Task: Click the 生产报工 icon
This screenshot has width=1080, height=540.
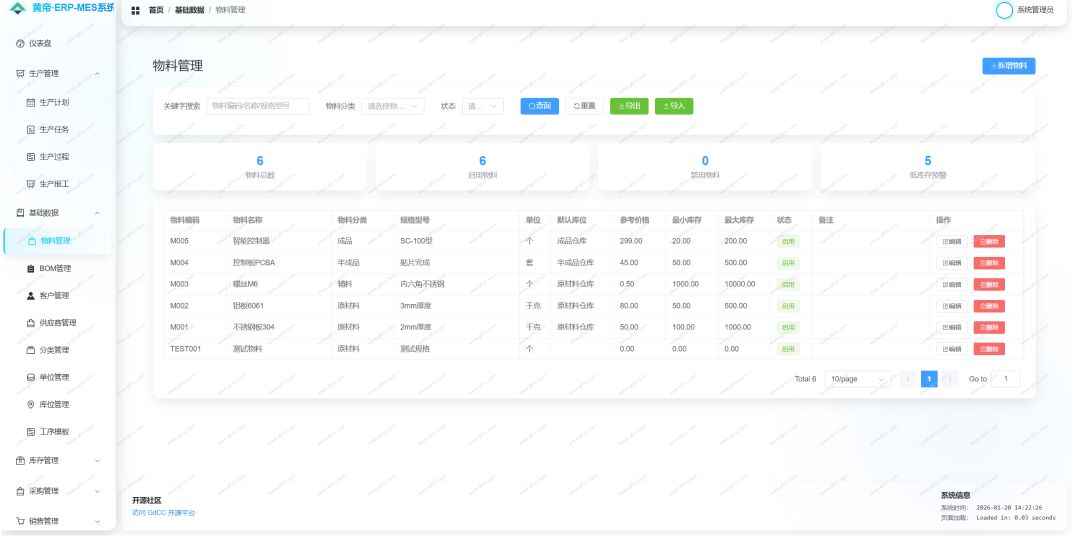Action: 30,184
